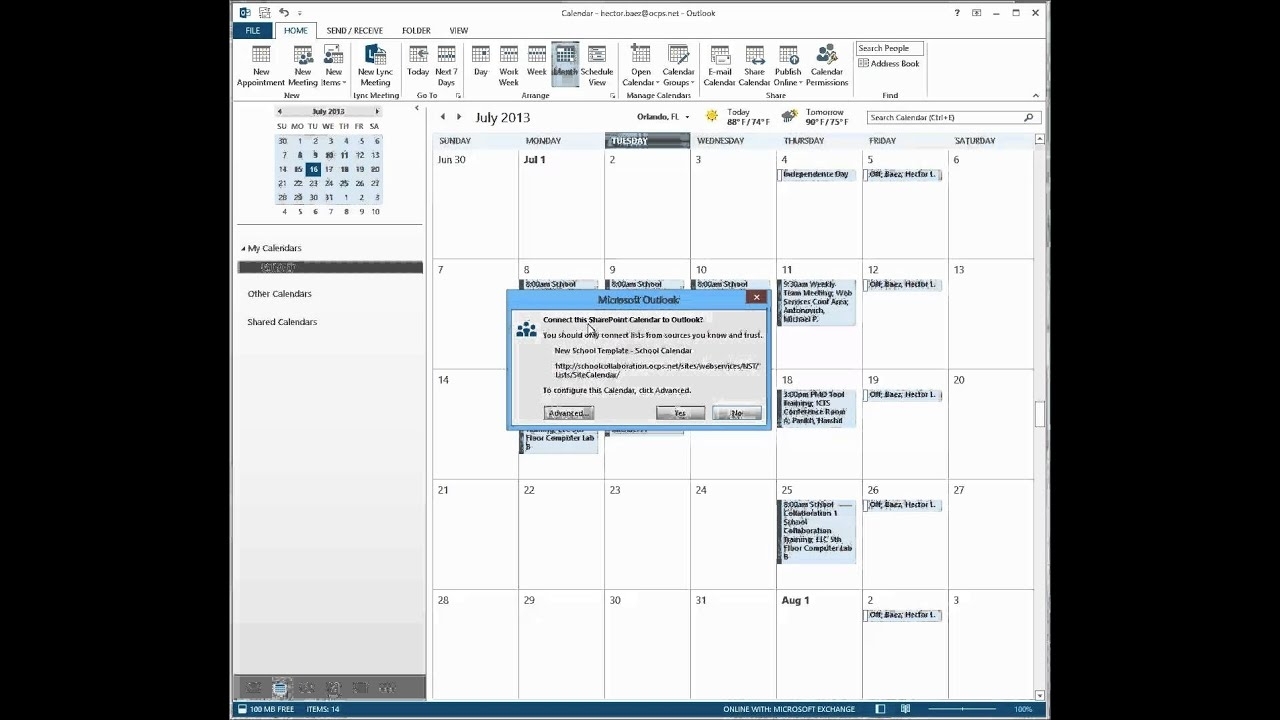This screenshot has width=1280, height=720.
Task: Collapse the ribbon with the chevron
Action: point(1035,96)
